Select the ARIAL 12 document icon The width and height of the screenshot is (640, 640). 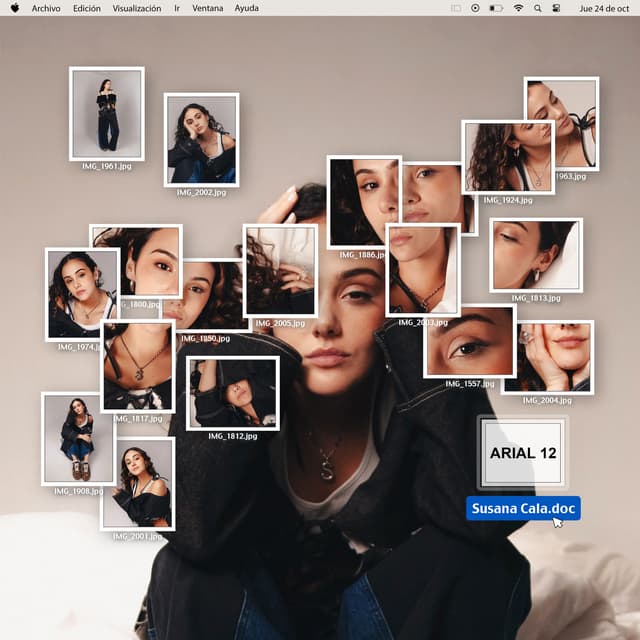coord(522,452)
